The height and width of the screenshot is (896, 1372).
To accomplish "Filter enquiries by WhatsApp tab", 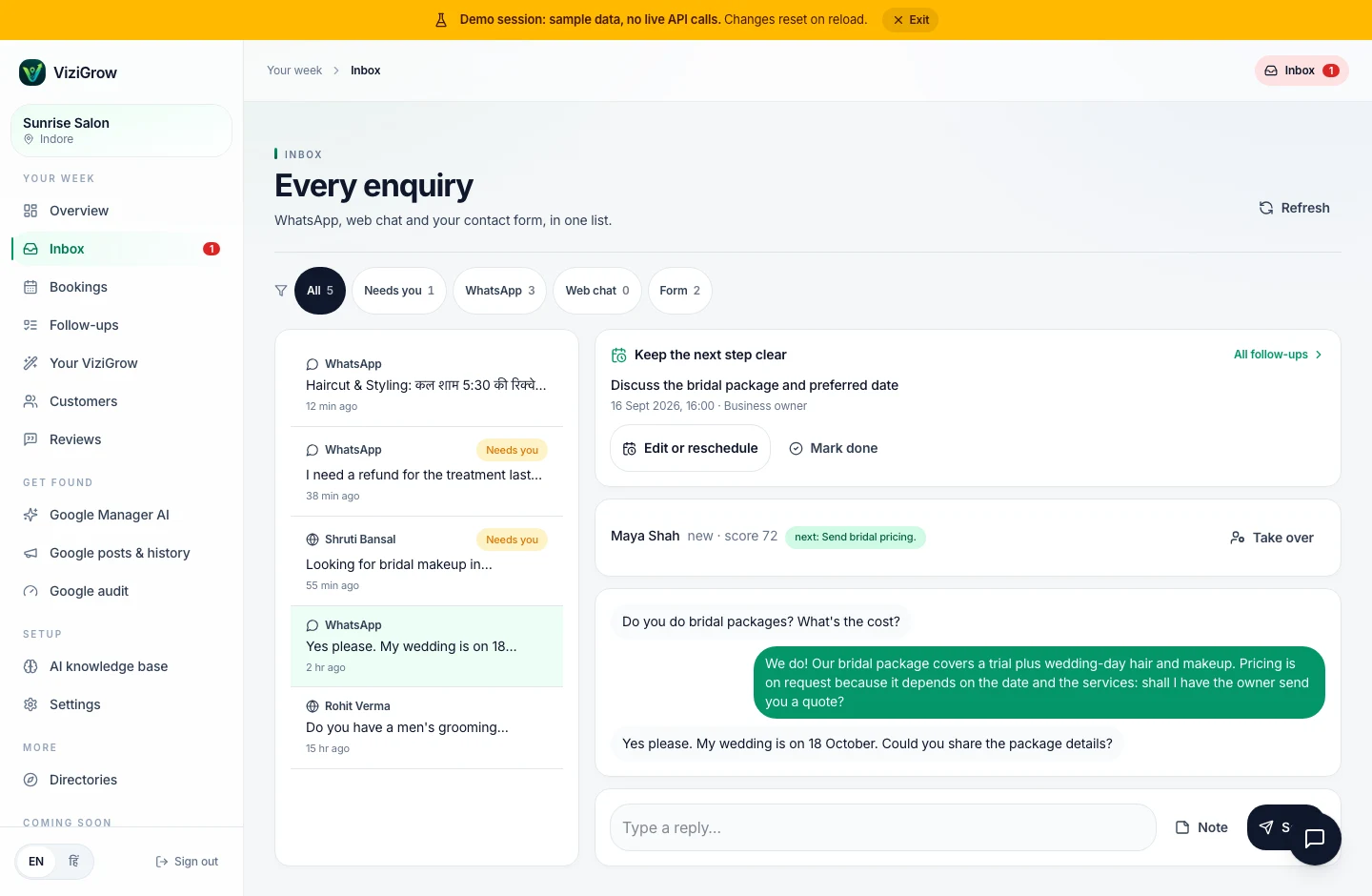I will pyautogui.click(x=500, y=291).
